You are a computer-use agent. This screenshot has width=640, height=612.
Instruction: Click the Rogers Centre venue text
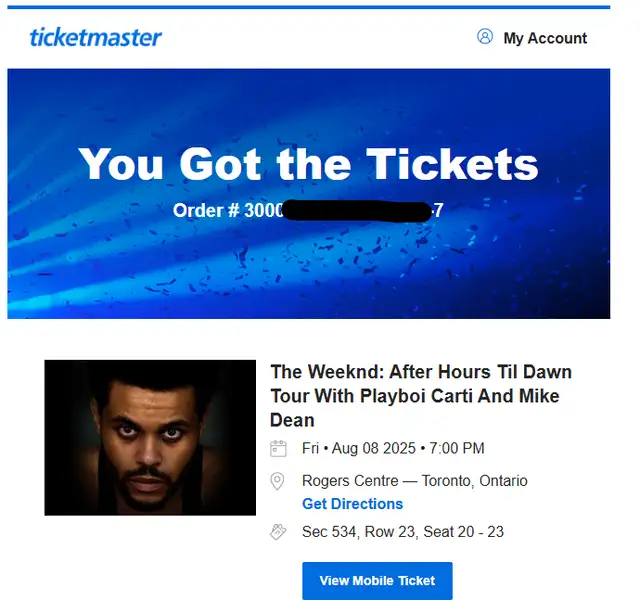click(x=350, y=481)
